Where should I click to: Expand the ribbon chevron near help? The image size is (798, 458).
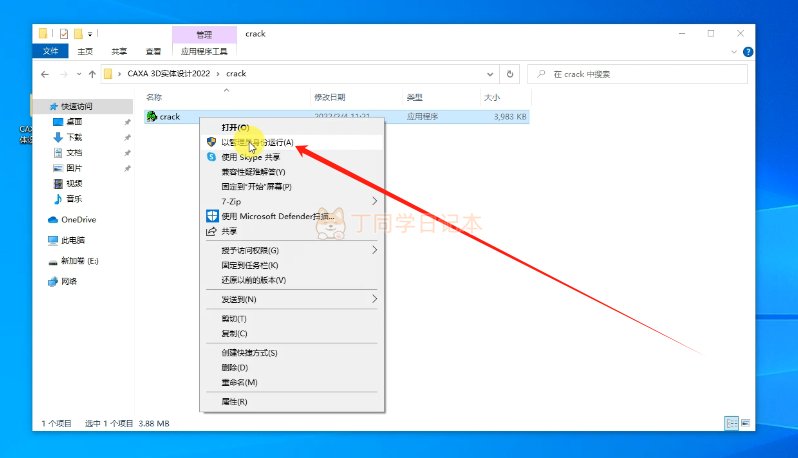734,52
